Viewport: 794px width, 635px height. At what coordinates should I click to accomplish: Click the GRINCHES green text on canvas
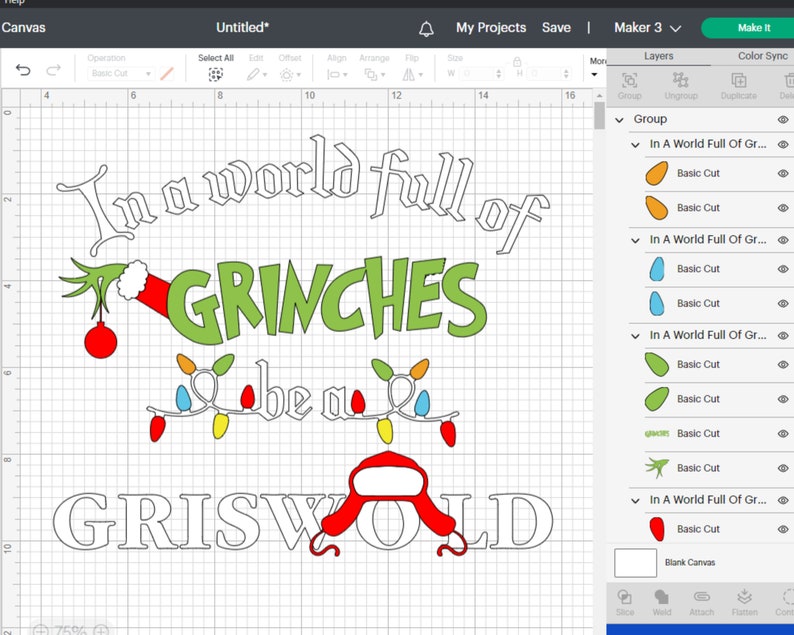[327, 301]
